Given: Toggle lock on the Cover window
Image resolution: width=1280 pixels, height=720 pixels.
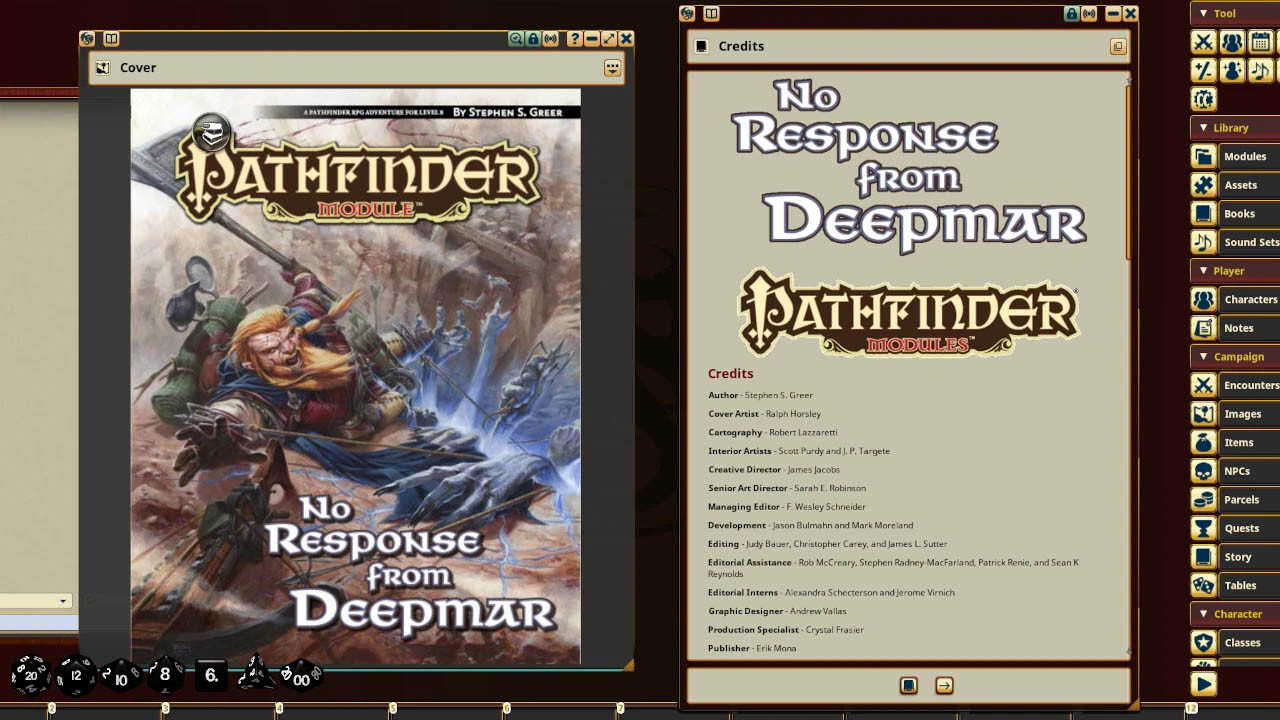Looking at the screenshot, I should coord(533,39).
